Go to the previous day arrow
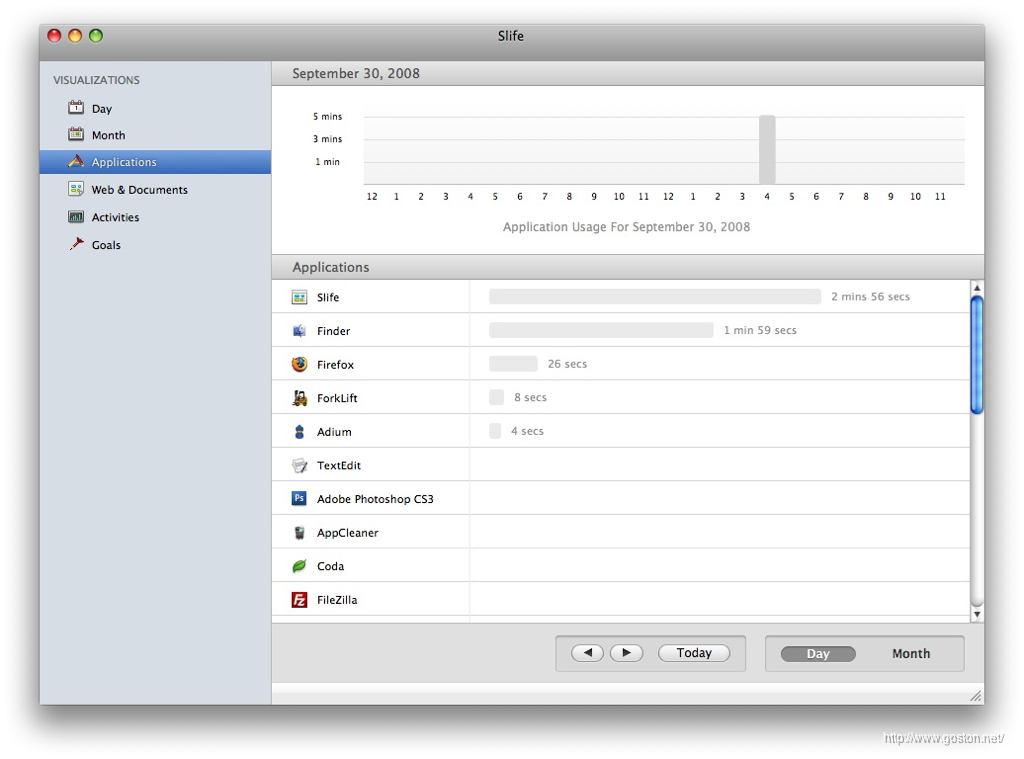1024x759 pixels. [587, 653]
